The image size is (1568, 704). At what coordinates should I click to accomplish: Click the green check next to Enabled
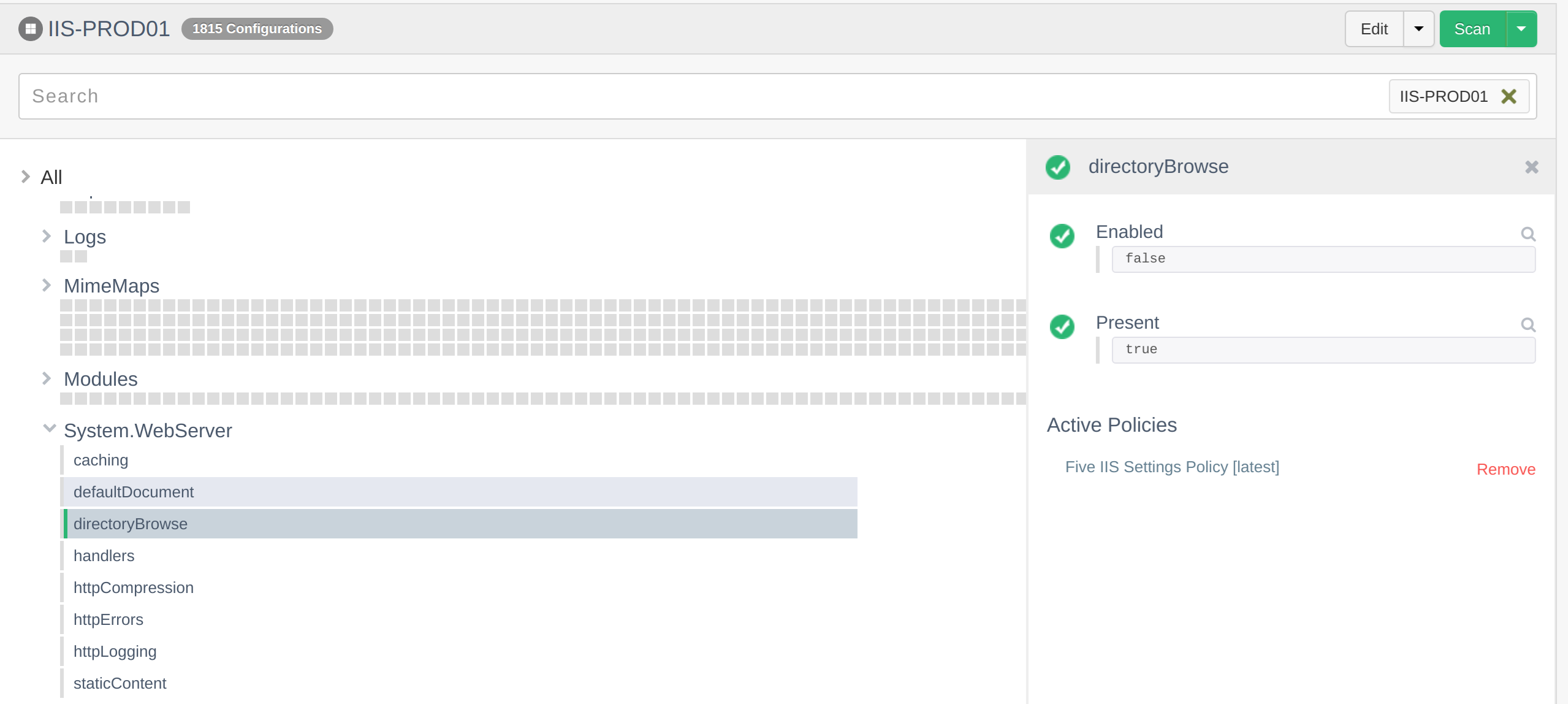pos(1062,236)
